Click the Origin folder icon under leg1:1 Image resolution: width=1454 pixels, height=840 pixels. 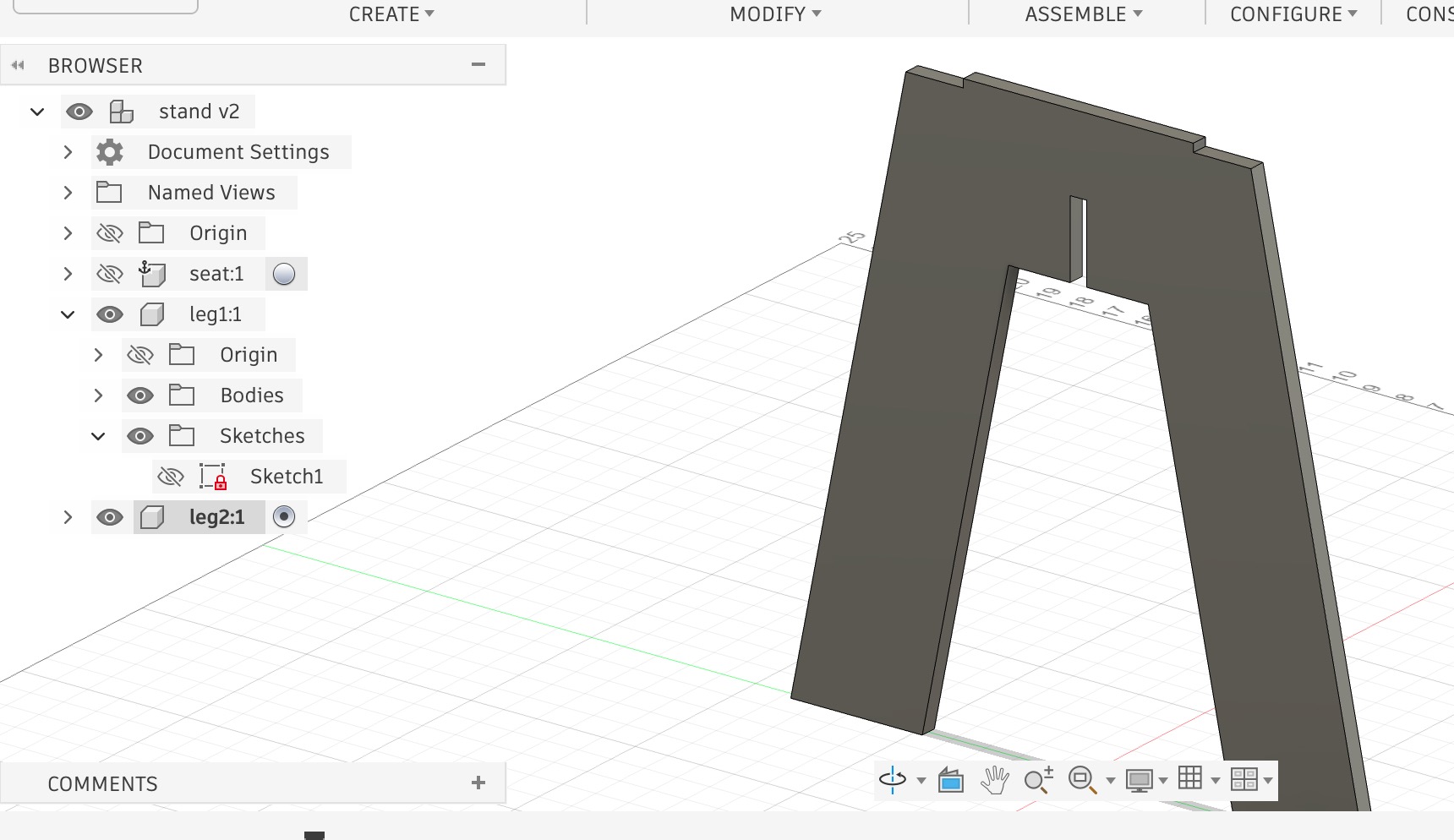tap(182, 355)
